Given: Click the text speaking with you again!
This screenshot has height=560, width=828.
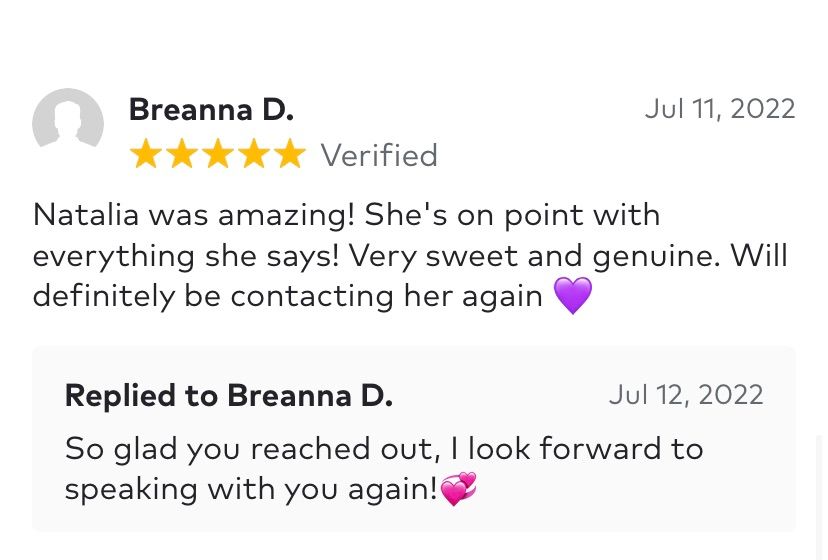Looking at the screenshot, I should coord(251,490).
